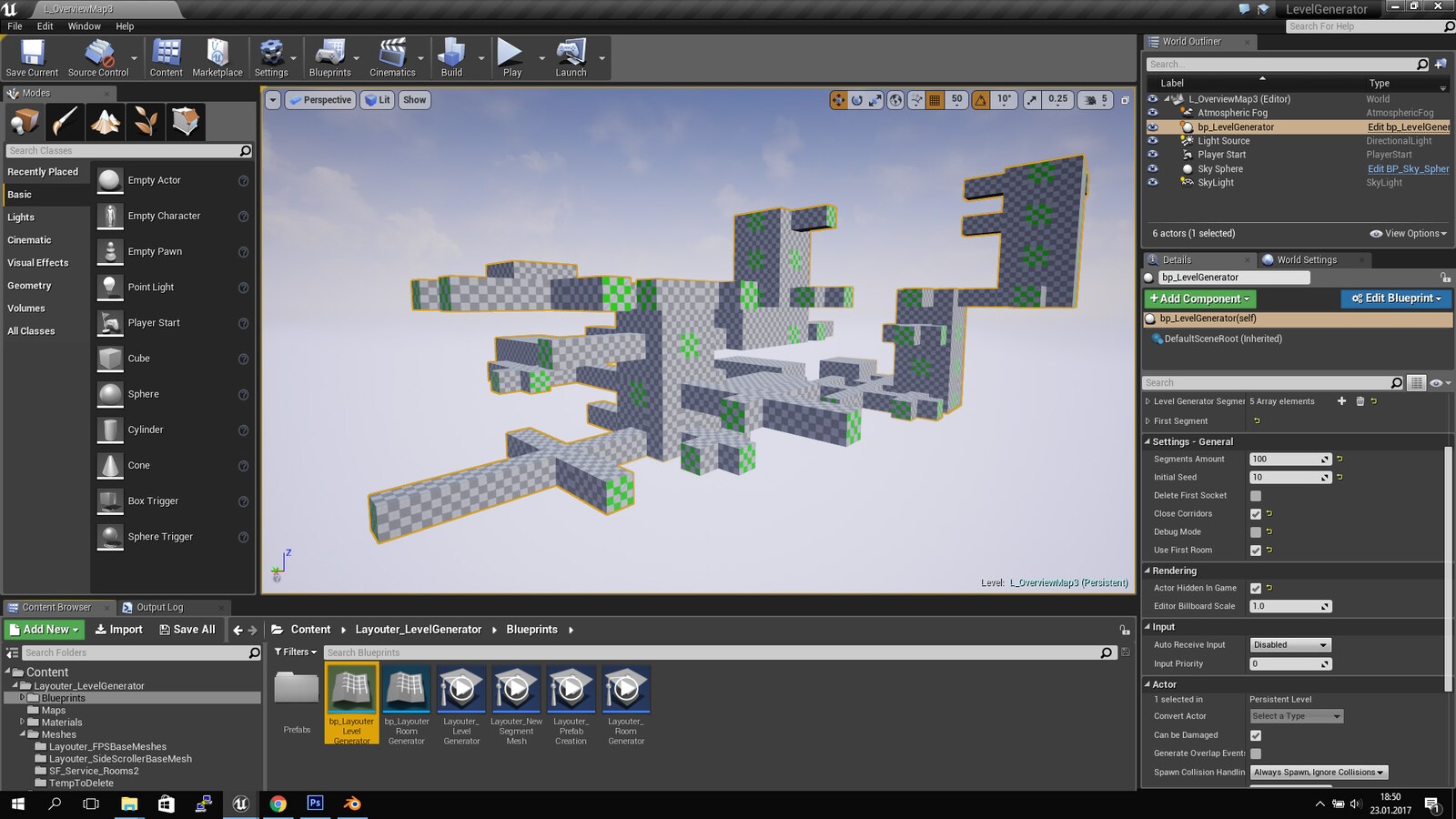Screen dimensions: 1456x819
Task: Expand First Segment property
Action: coord(1148,421)
